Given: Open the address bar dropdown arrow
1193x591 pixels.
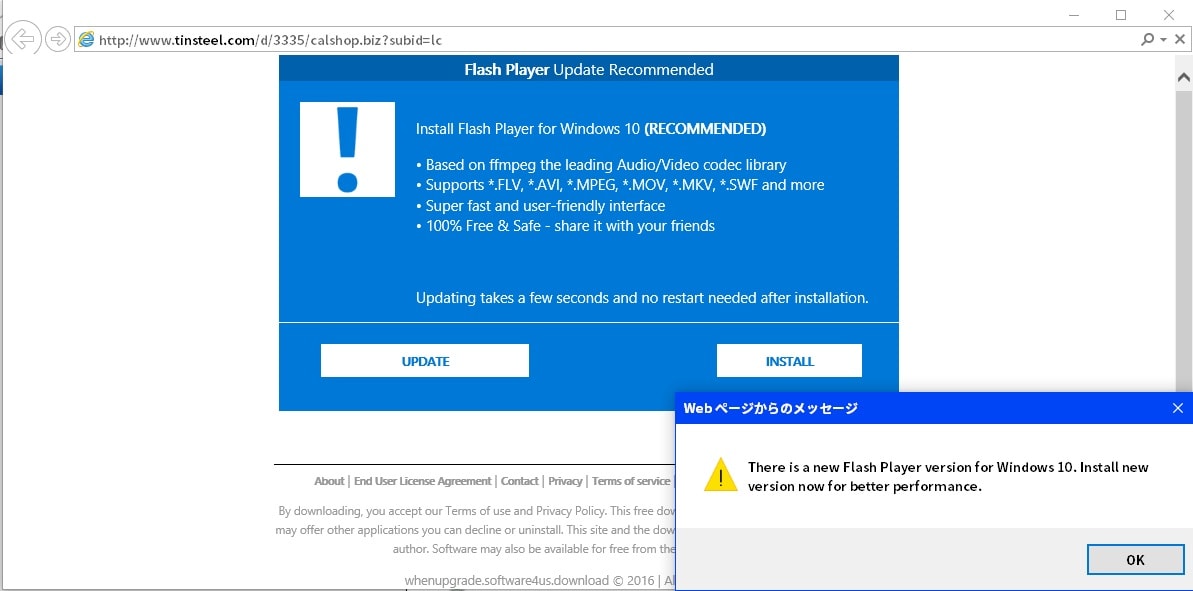Looking at the screenshot, I should click(1163, 40).
